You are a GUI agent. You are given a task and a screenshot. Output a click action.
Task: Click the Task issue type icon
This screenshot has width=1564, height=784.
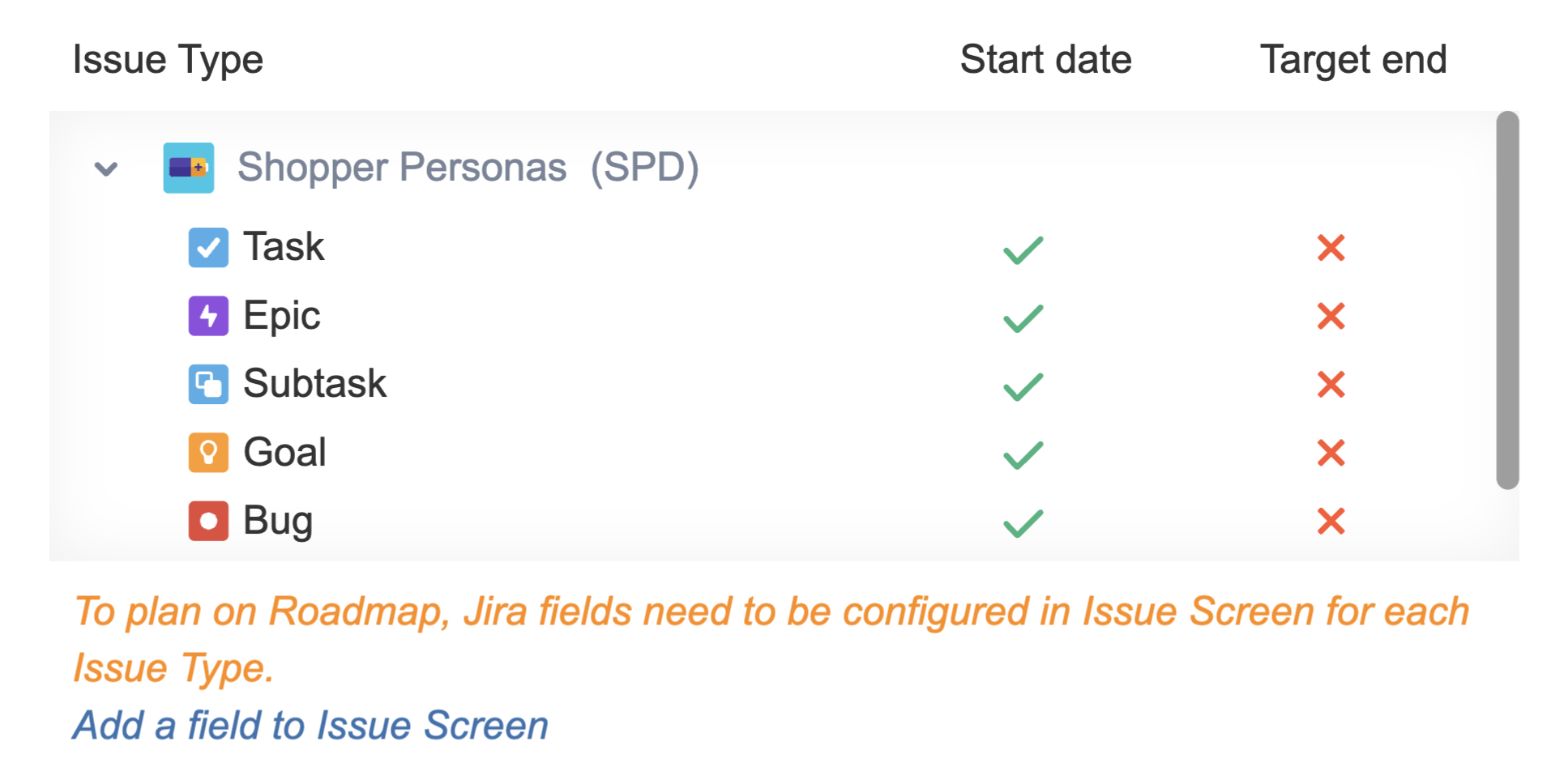(x=208, y=247)
